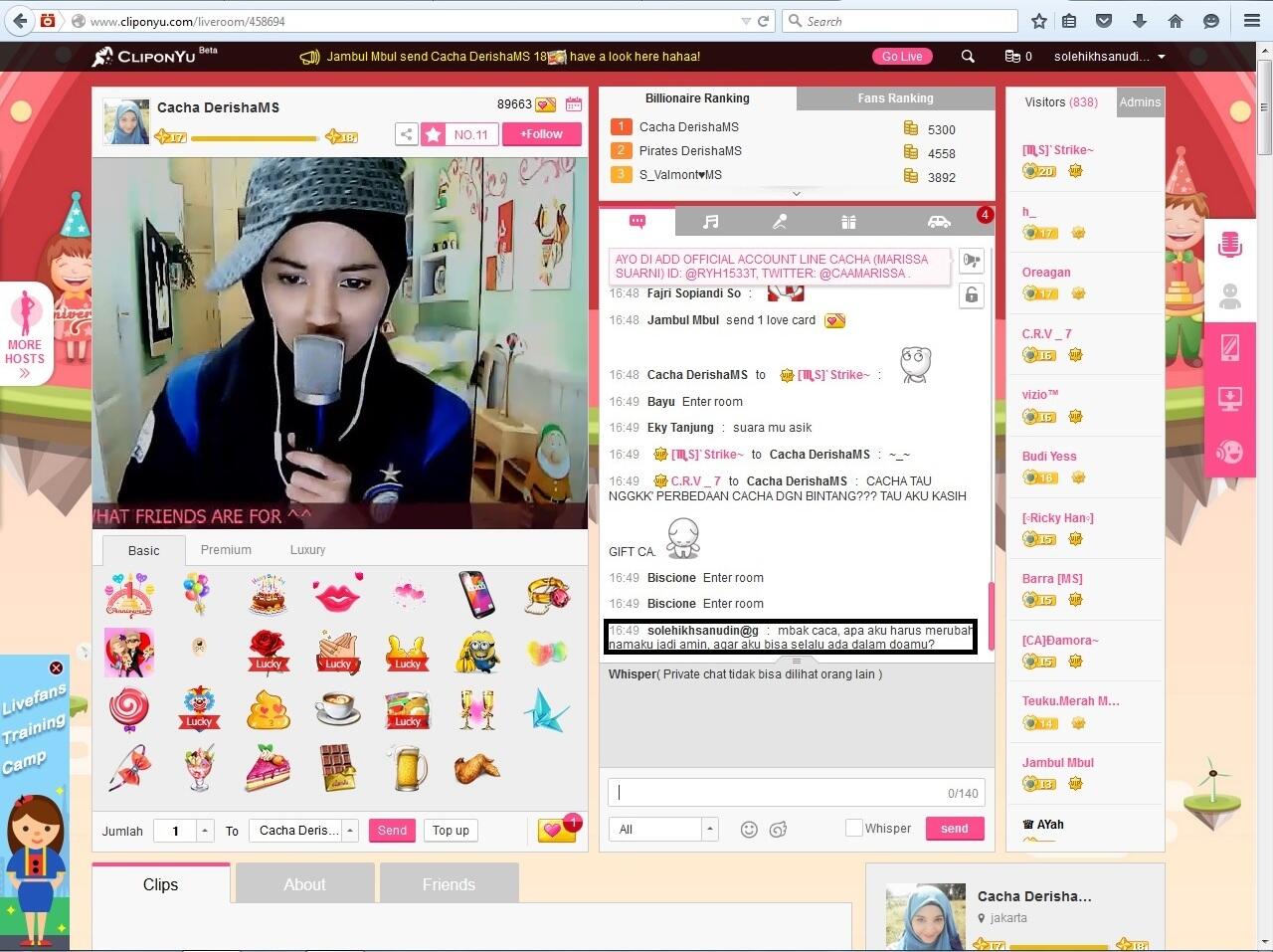Pick the lucky red rose gift
Viewport: 1273px width, 952px height.
pyautogui.click(x=269, y=653)
